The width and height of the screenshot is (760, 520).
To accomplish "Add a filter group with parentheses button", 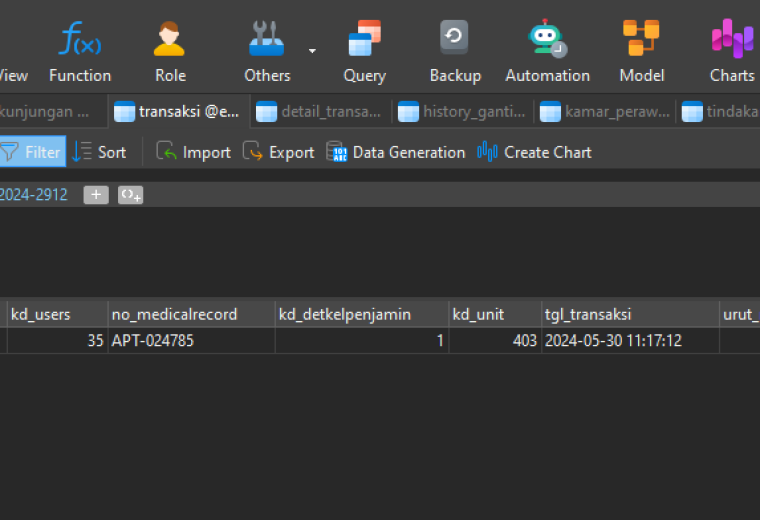I will click(x=130, y=195).
